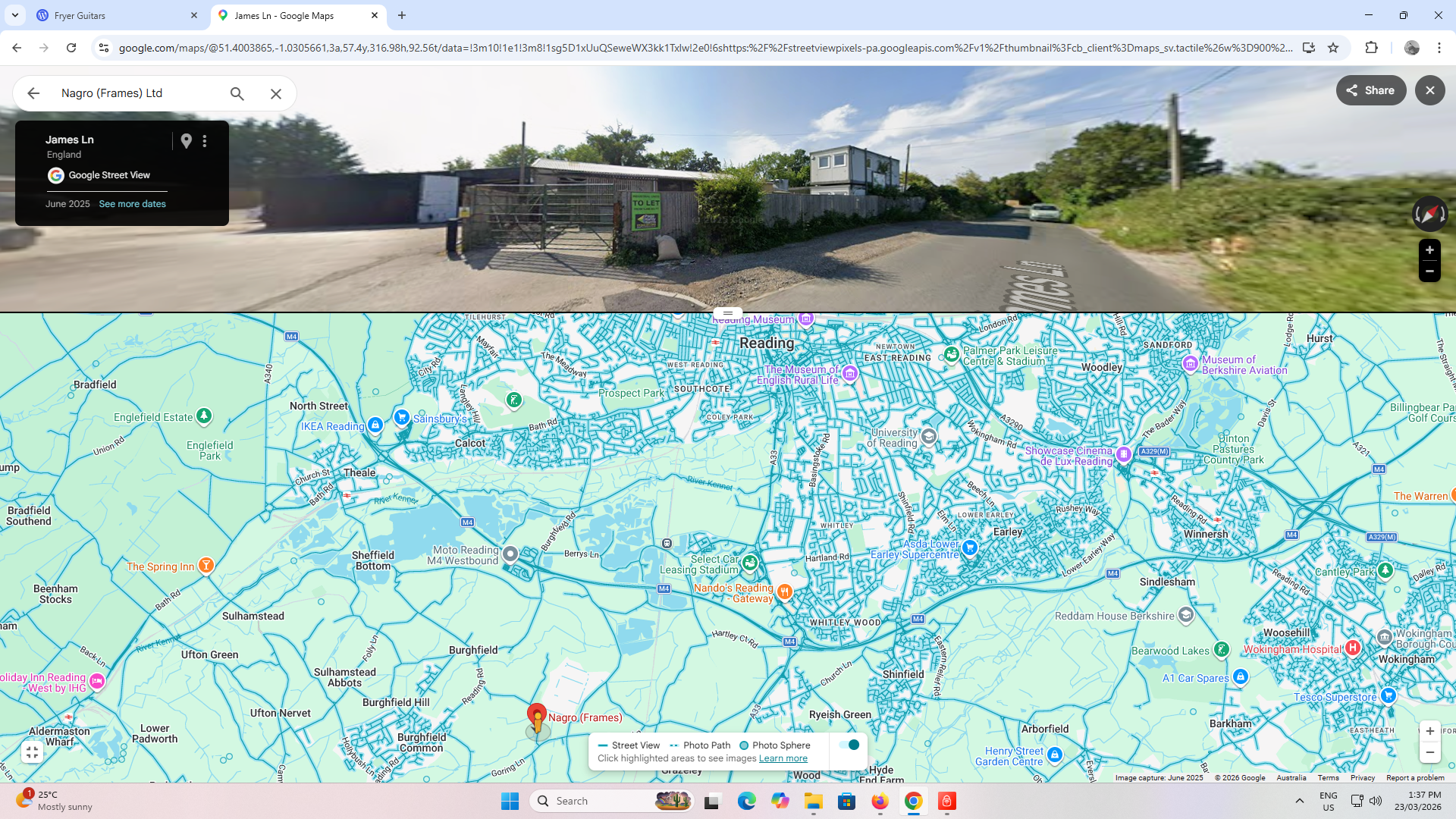
Task: Click the location pin icon beside James Ln
Action: coord(186,141)
